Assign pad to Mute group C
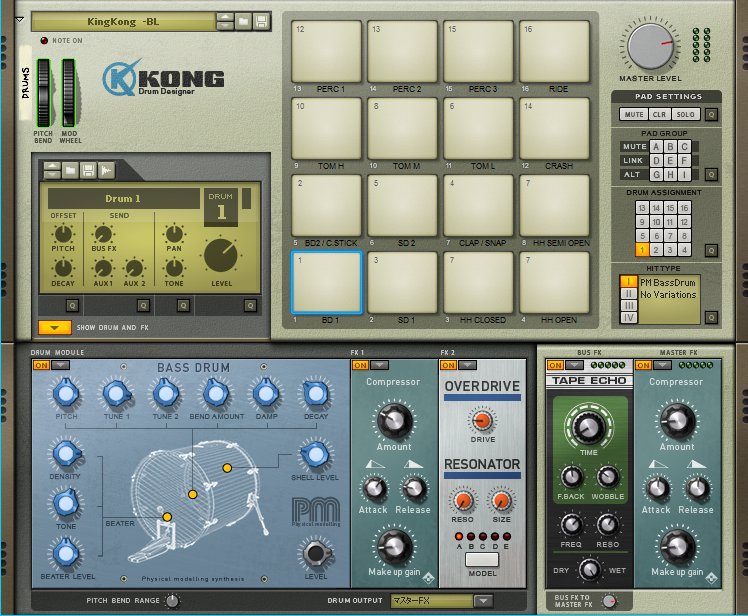748x616 pixels. pos(684,146)
